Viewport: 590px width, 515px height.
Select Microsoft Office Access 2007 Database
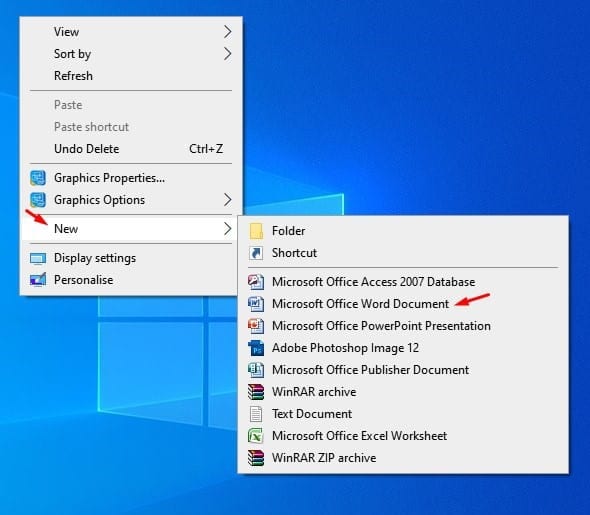403,282
